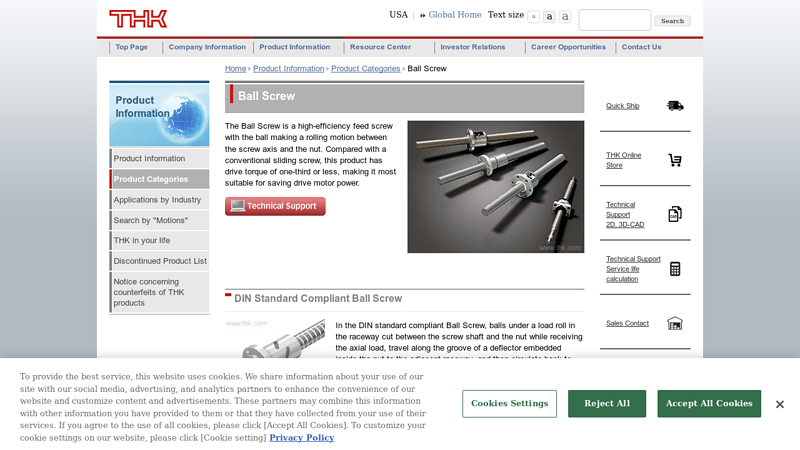Open the Resource Center menu item
The width and height of the screenshot is (800, 450).
click(x=380, y=47)
